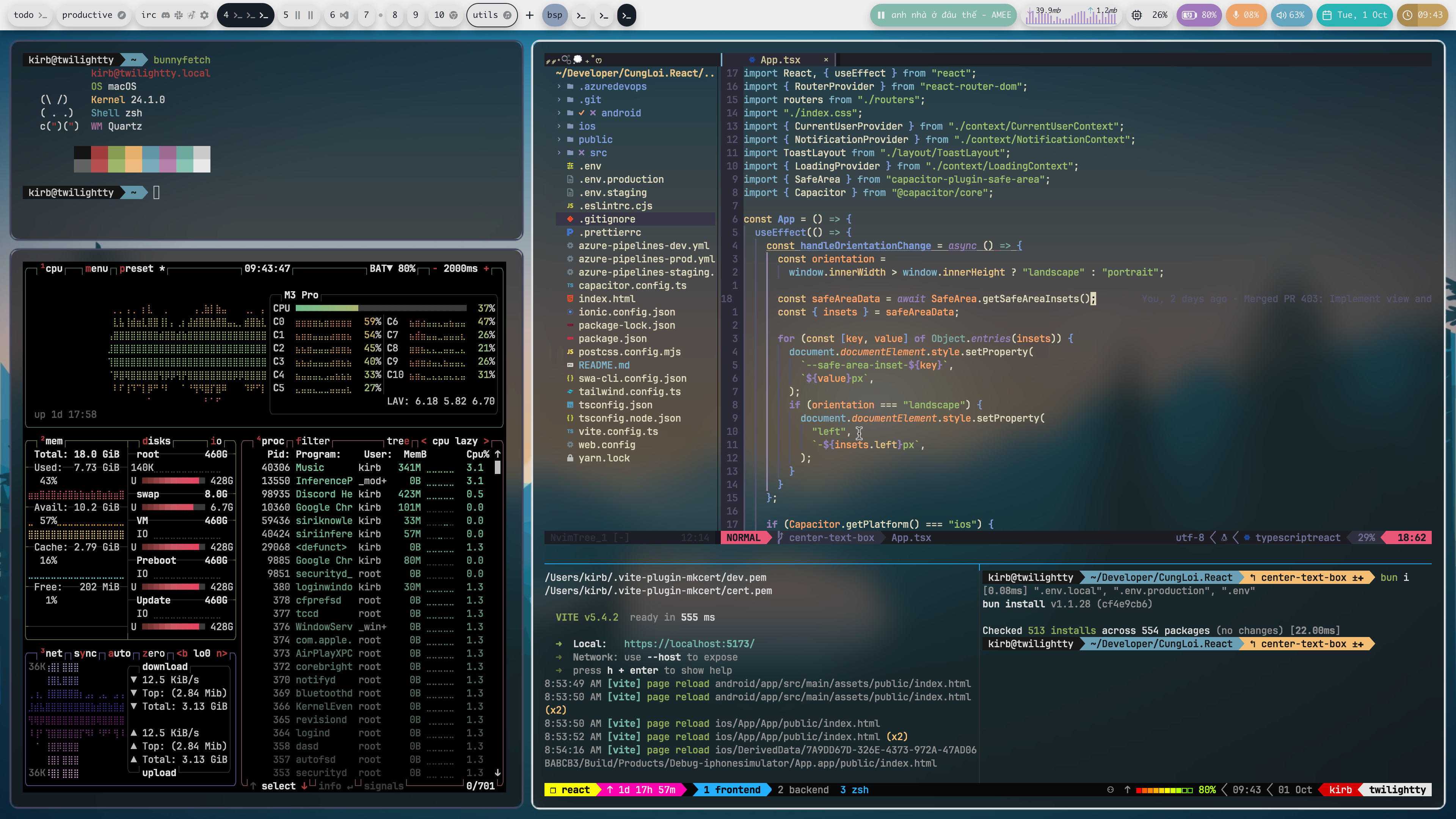
Task: Toggle tree view in btop proc panel
Action: (x=398, y=441)
